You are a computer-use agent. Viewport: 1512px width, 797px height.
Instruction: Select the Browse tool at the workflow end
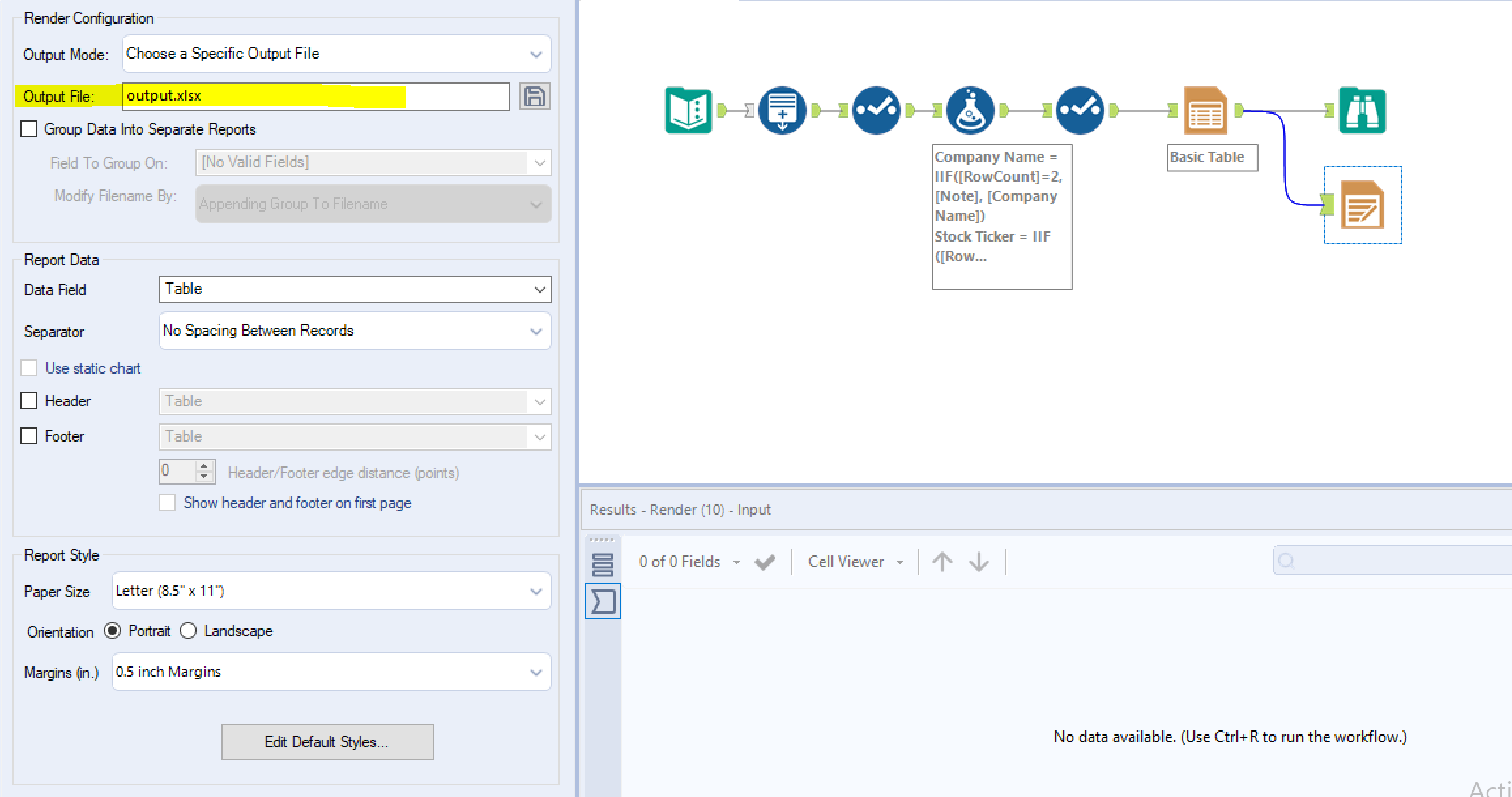pos(1362,110)
